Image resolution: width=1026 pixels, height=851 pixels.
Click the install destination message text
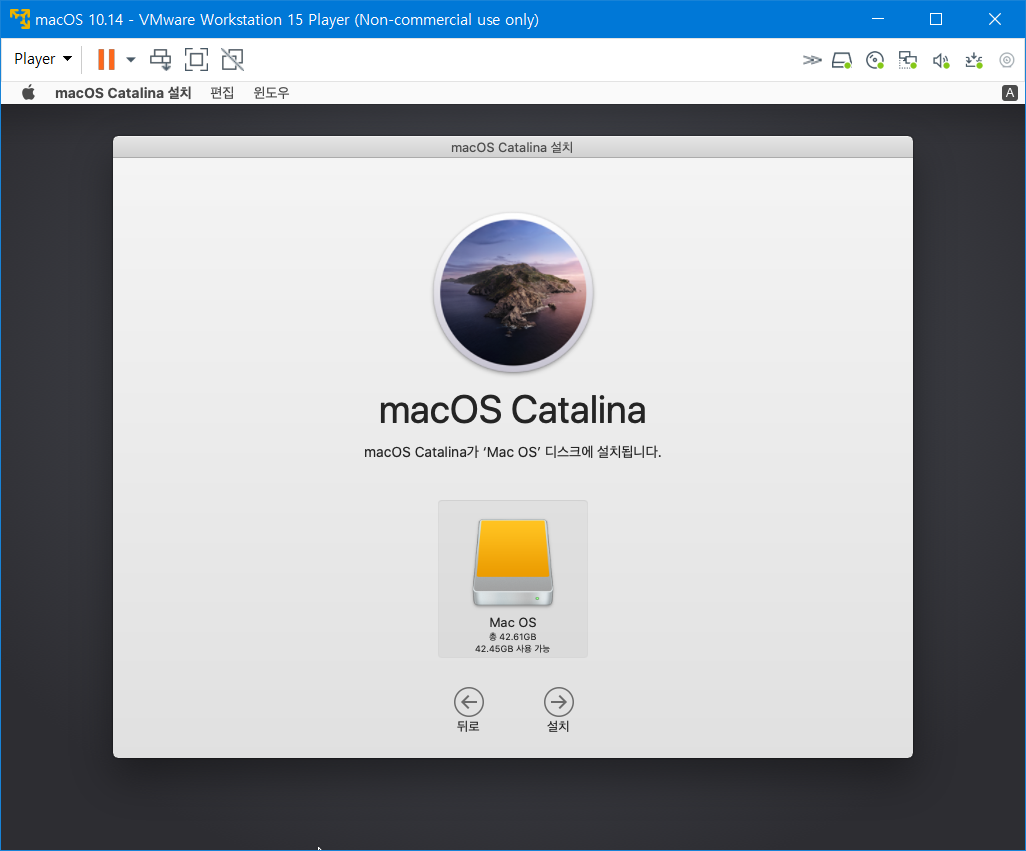coord(513,452)
